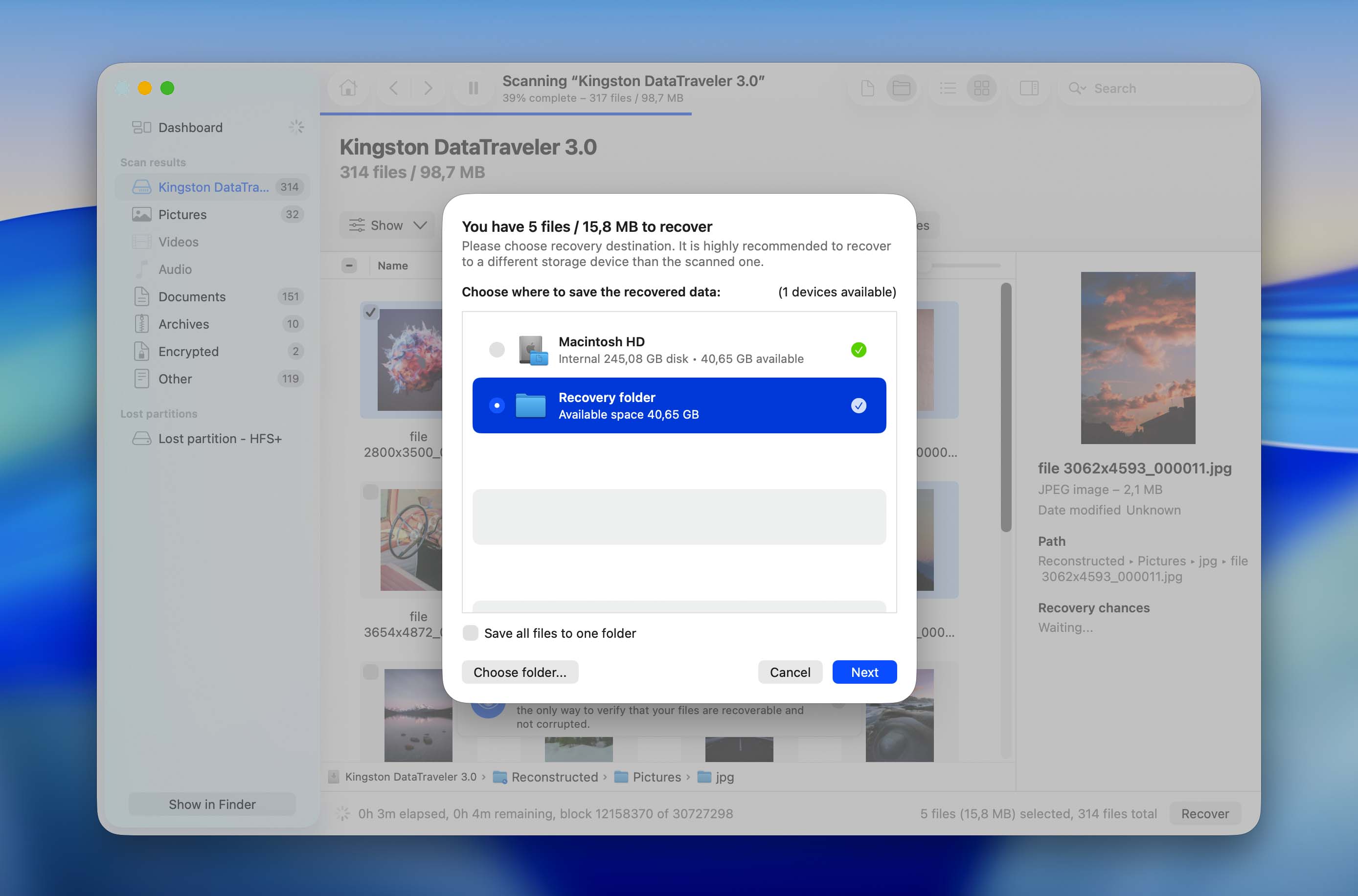Screen dimensions: 1358x896
Task: Go back with the left chevron
Action: click(394, 88)
